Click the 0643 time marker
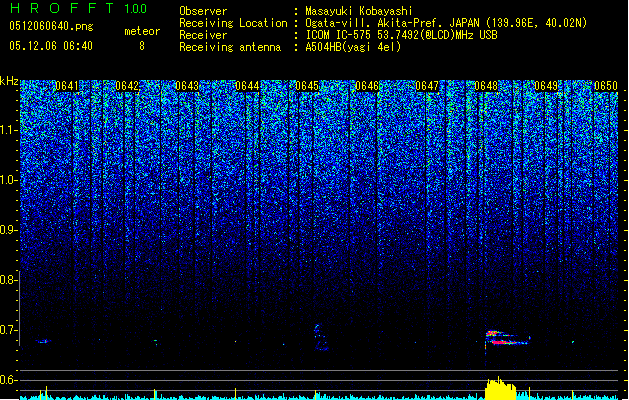The width and height of the screenshot is (629, 400). [x=187, y=86]
